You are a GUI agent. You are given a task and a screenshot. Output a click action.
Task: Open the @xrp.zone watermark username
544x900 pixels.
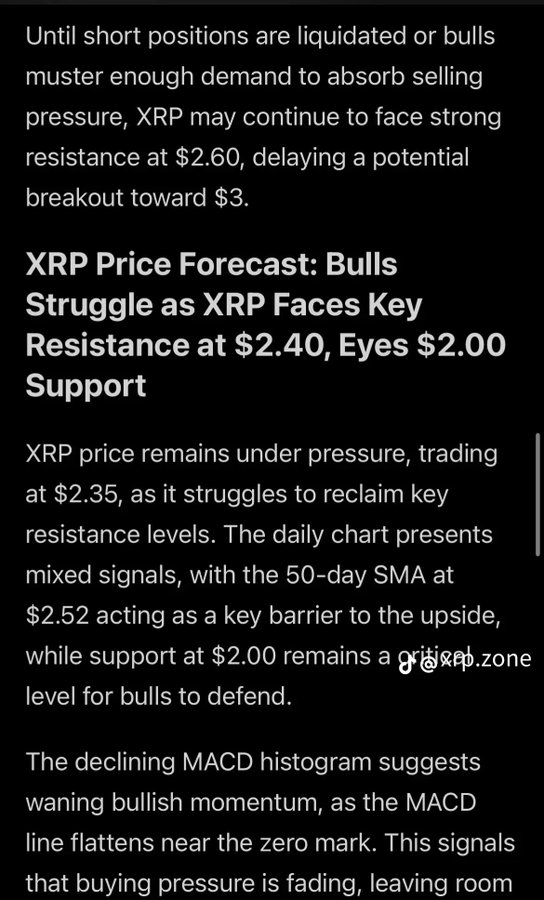point(475,660)
